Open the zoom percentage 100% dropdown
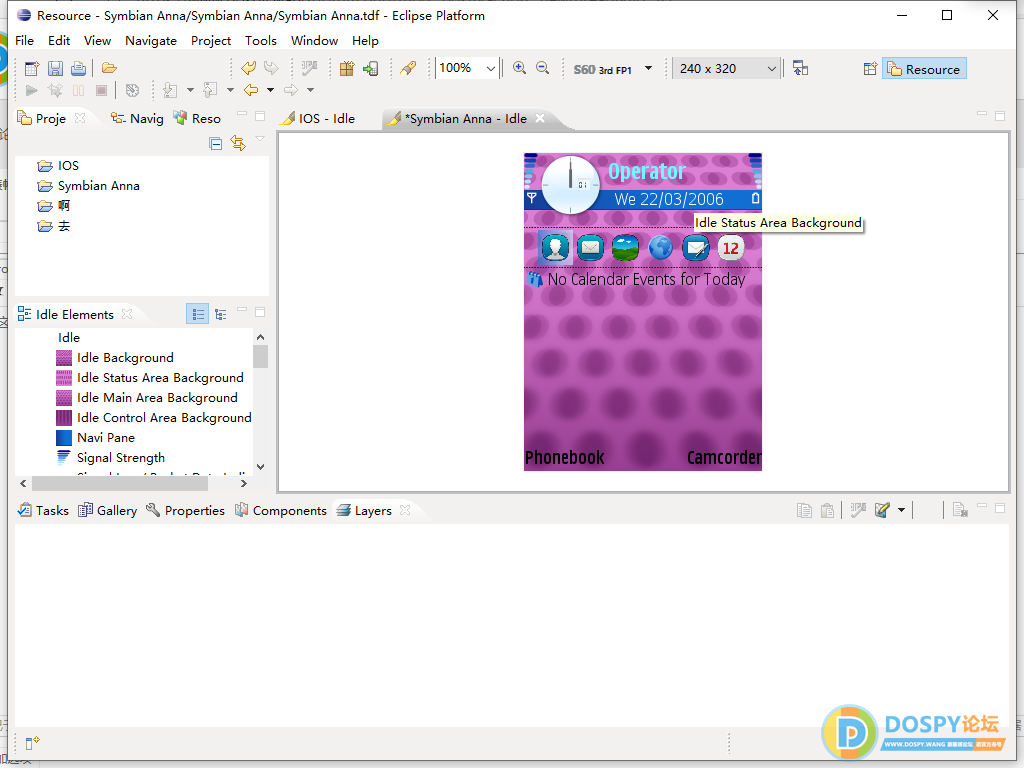 [x=490, y=68]
